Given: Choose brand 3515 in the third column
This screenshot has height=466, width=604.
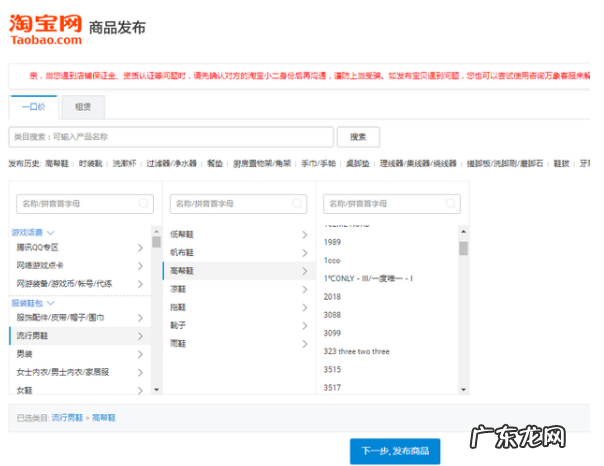Looking at the screenshot, I should tap(332, 370).
